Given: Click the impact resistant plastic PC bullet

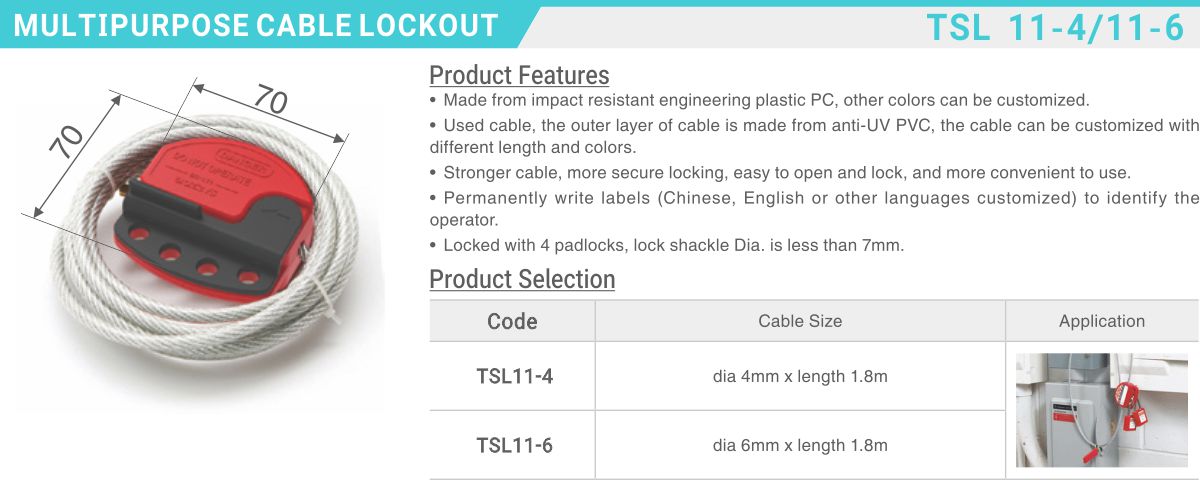Looking at the screenshot, I should (x=759, y=100).
